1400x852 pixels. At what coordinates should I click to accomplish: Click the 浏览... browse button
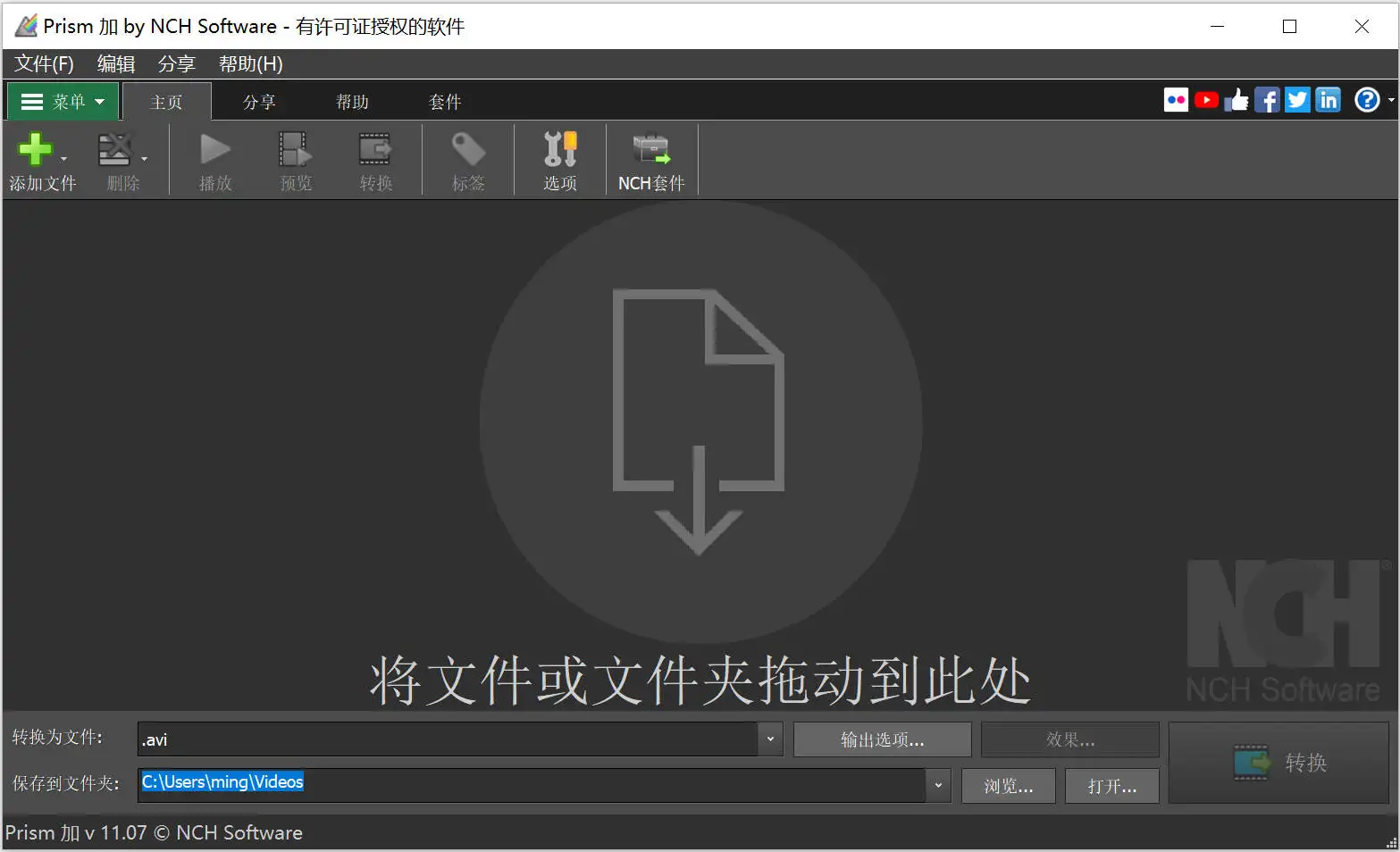(x=1008, y=786)
